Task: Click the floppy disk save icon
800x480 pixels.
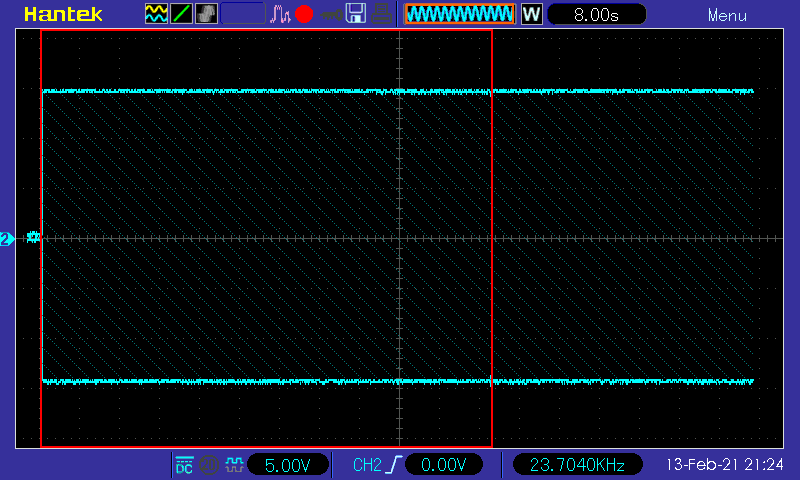Action: tap(356, 14)
